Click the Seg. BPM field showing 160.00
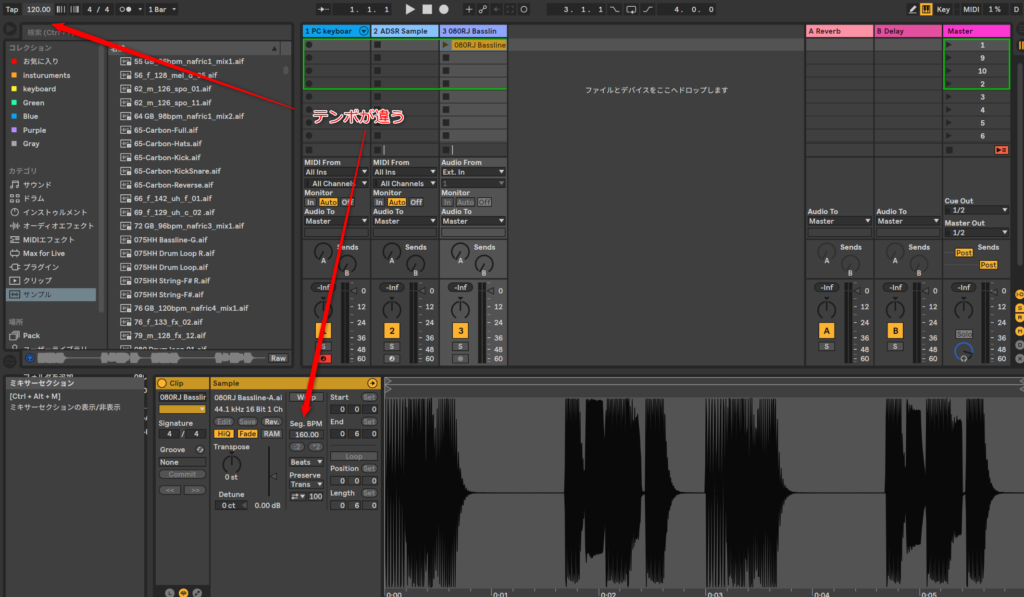Viewport: 1024px width, 597px height. [306, 434]
